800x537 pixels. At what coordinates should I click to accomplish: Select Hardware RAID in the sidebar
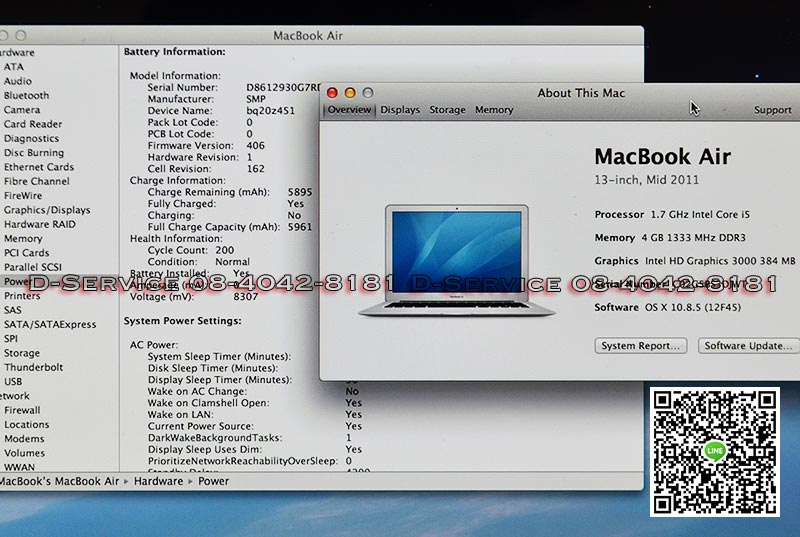click(39, 224)
